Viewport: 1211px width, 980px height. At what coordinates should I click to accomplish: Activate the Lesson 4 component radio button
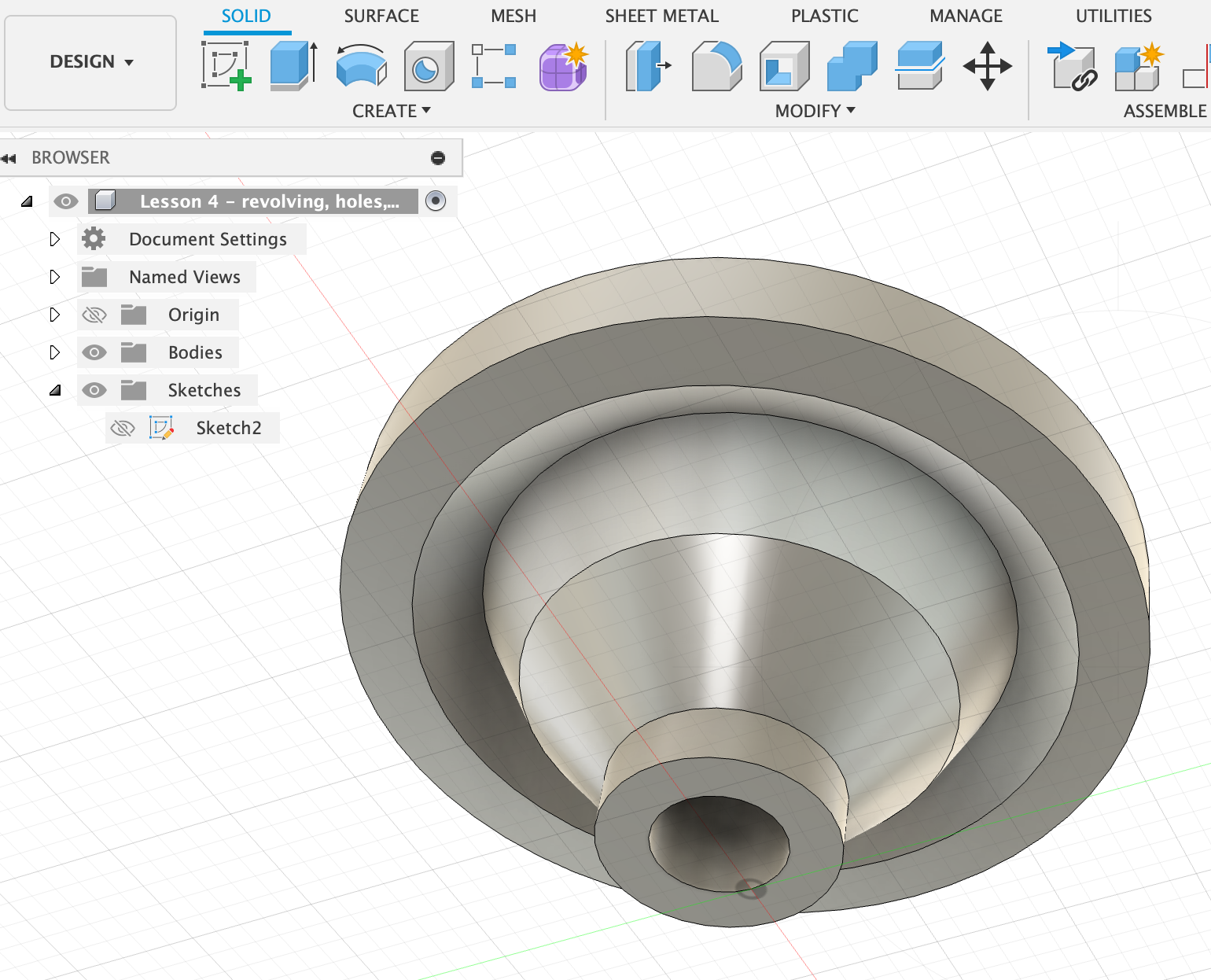pyautogui.click(x=435, y=201)
